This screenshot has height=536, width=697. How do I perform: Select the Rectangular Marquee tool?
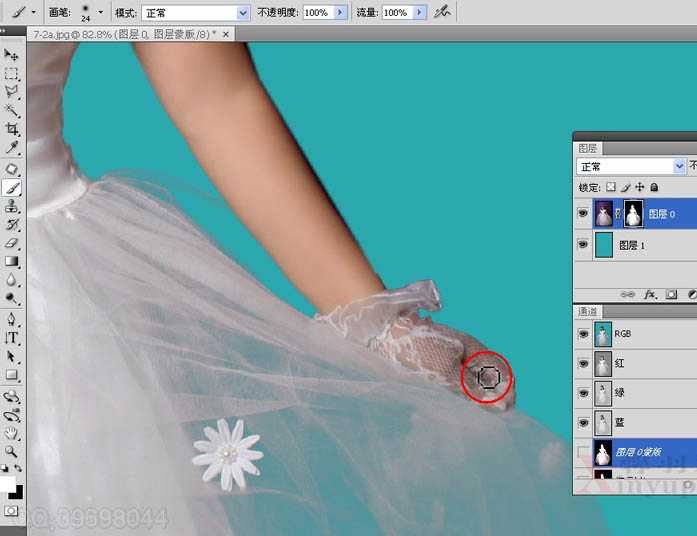(12, 73)
